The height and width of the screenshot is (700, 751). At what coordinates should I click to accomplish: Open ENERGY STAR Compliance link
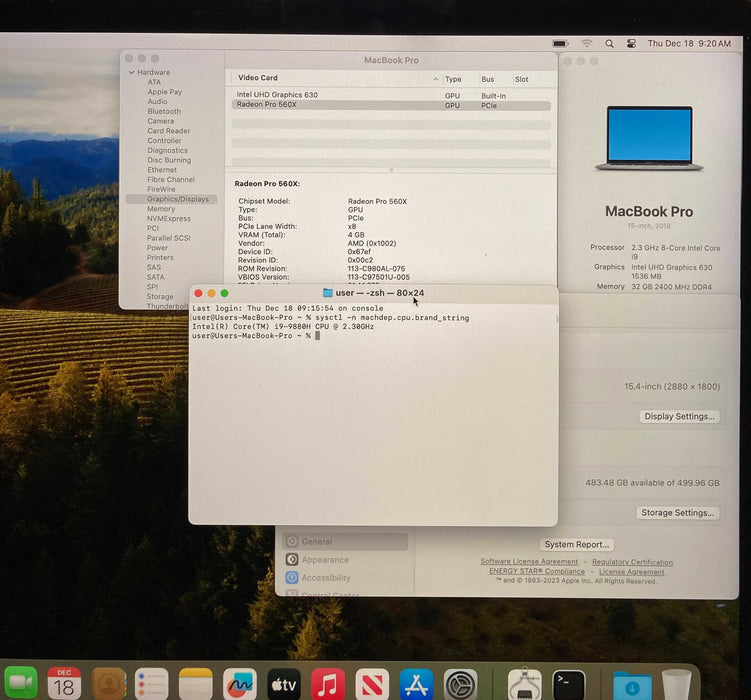point(537,571)
